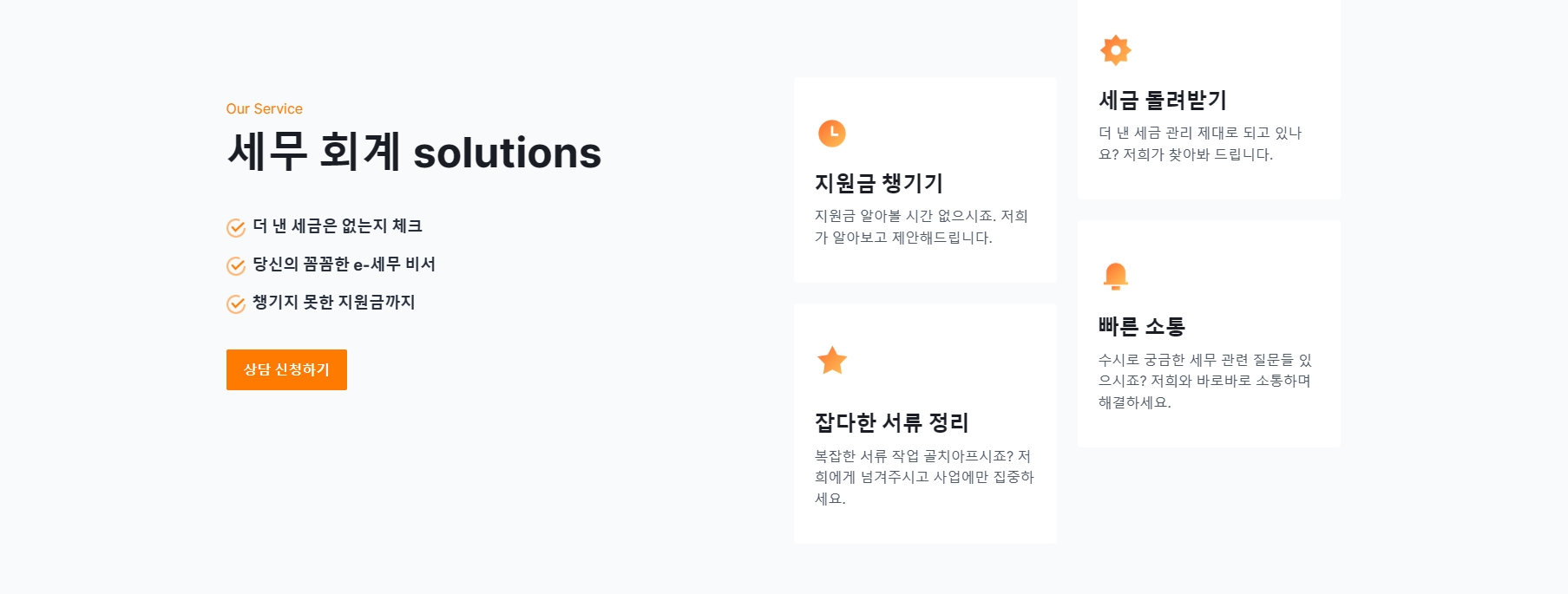Viewport: 1568px width, 594px height.
Task: Click the orange bell icon
Action: [x=1115, y=276]
